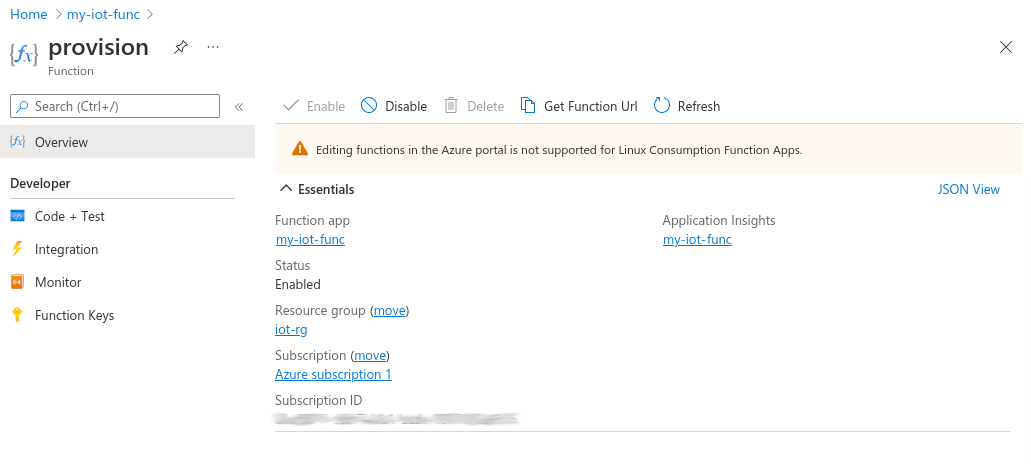The height and width of the screenshot is (464, 1031).
Task: Click the Azure subscription 1 link
Action: click(333, 374)
